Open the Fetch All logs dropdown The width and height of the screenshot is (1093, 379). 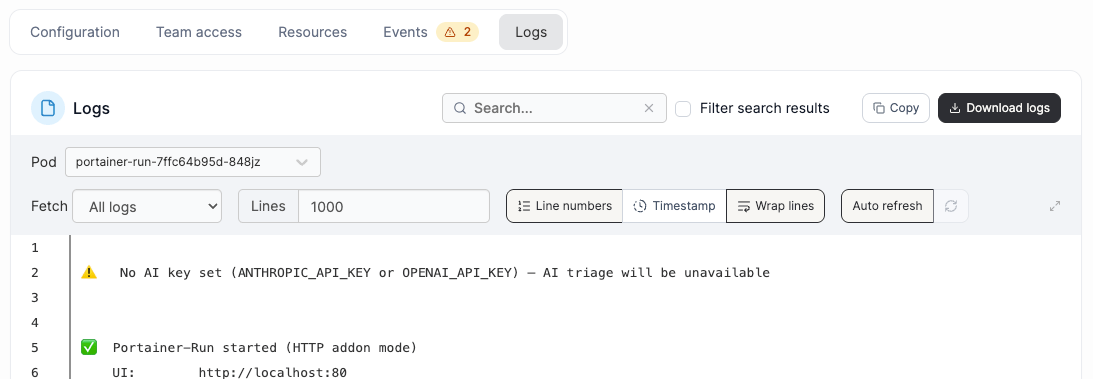[147, 206]
